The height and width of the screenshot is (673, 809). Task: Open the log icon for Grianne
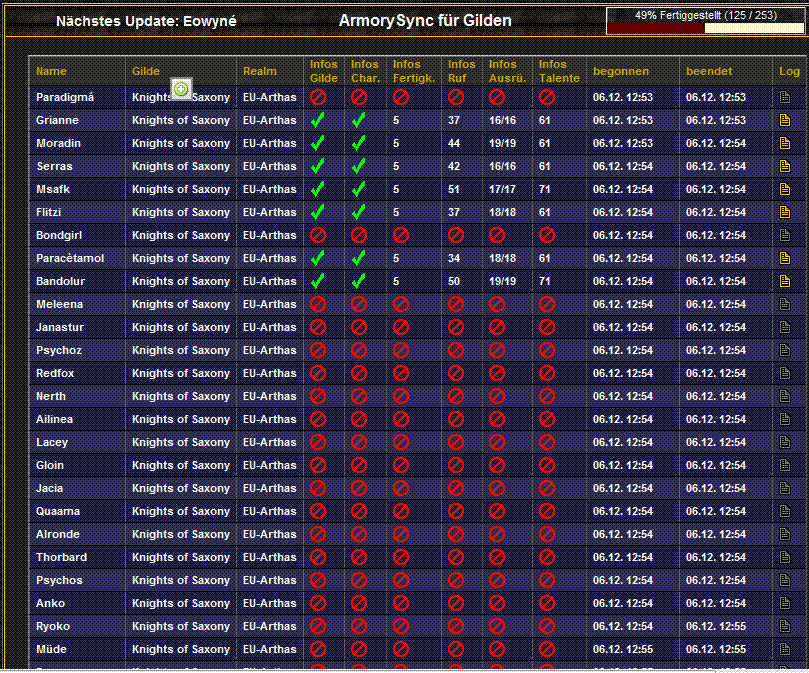point(785,120)
